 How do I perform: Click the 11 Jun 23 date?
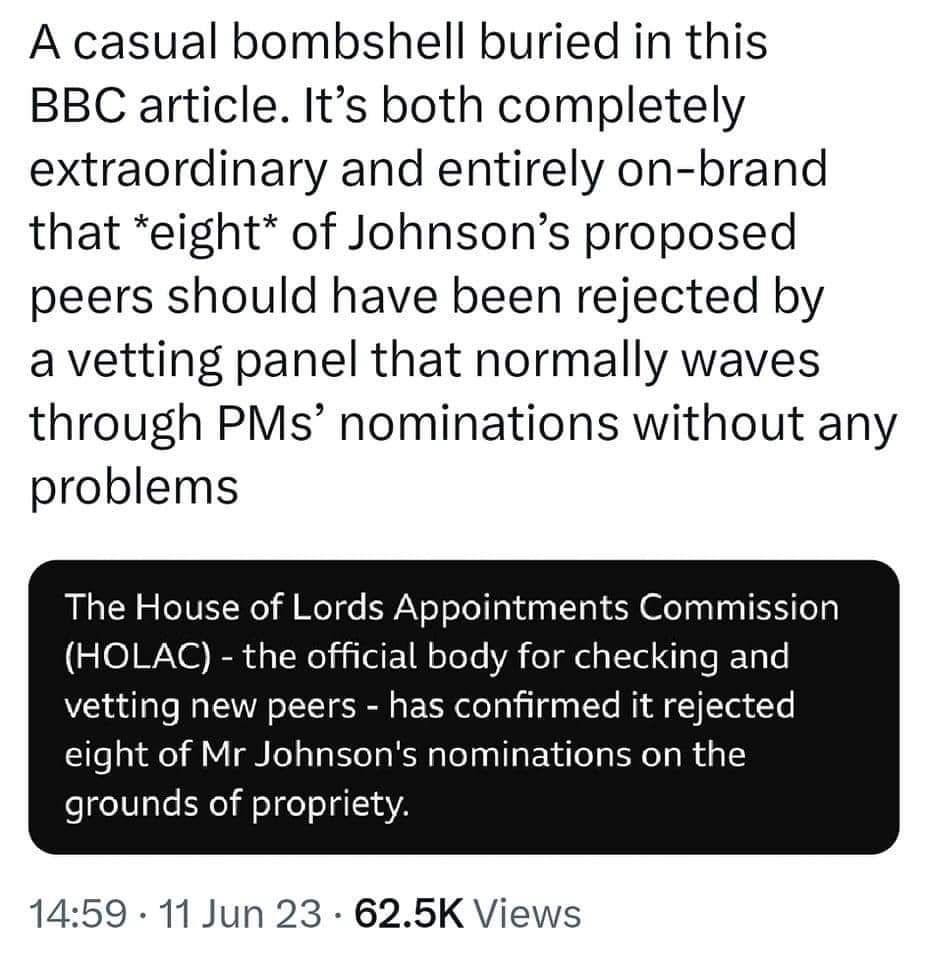pos(240,914)
